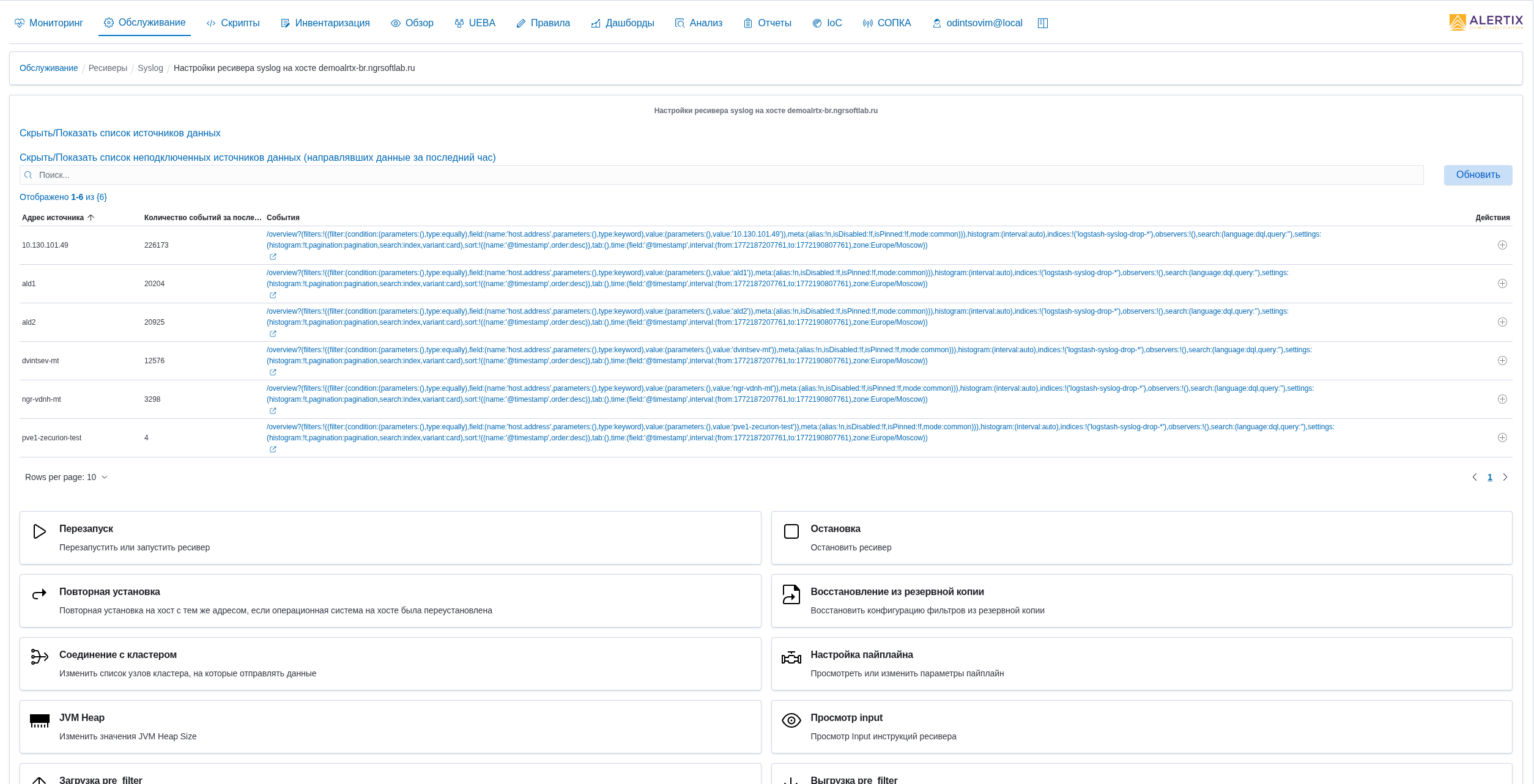Screen dimensions: 1534x784
Task: Click the documentation book icon in top bar
Action: (x=1043, y=23)
